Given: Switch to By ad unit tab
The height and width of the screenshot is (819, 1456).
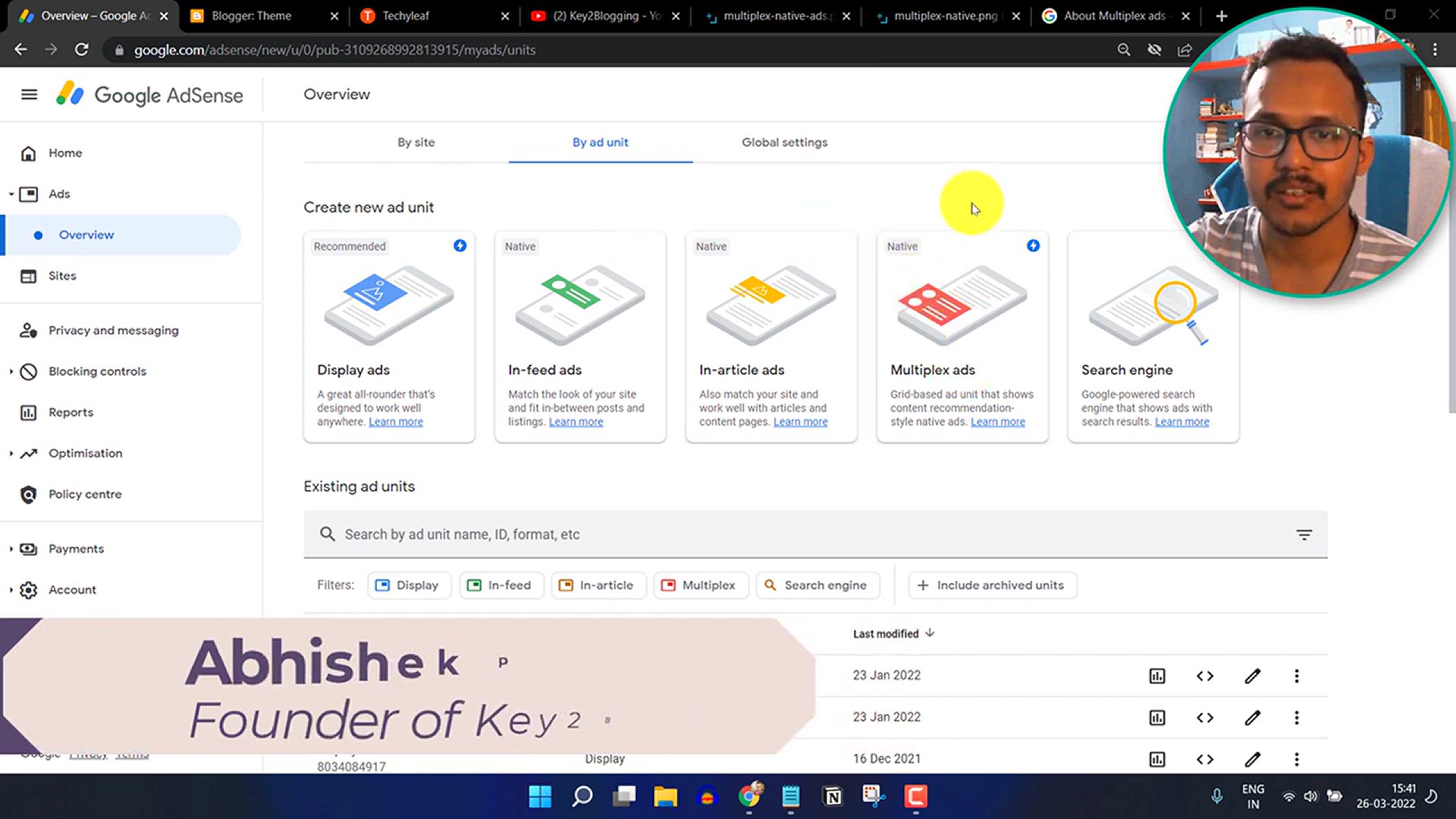Looking at the screenshot, I should point(601,143).
